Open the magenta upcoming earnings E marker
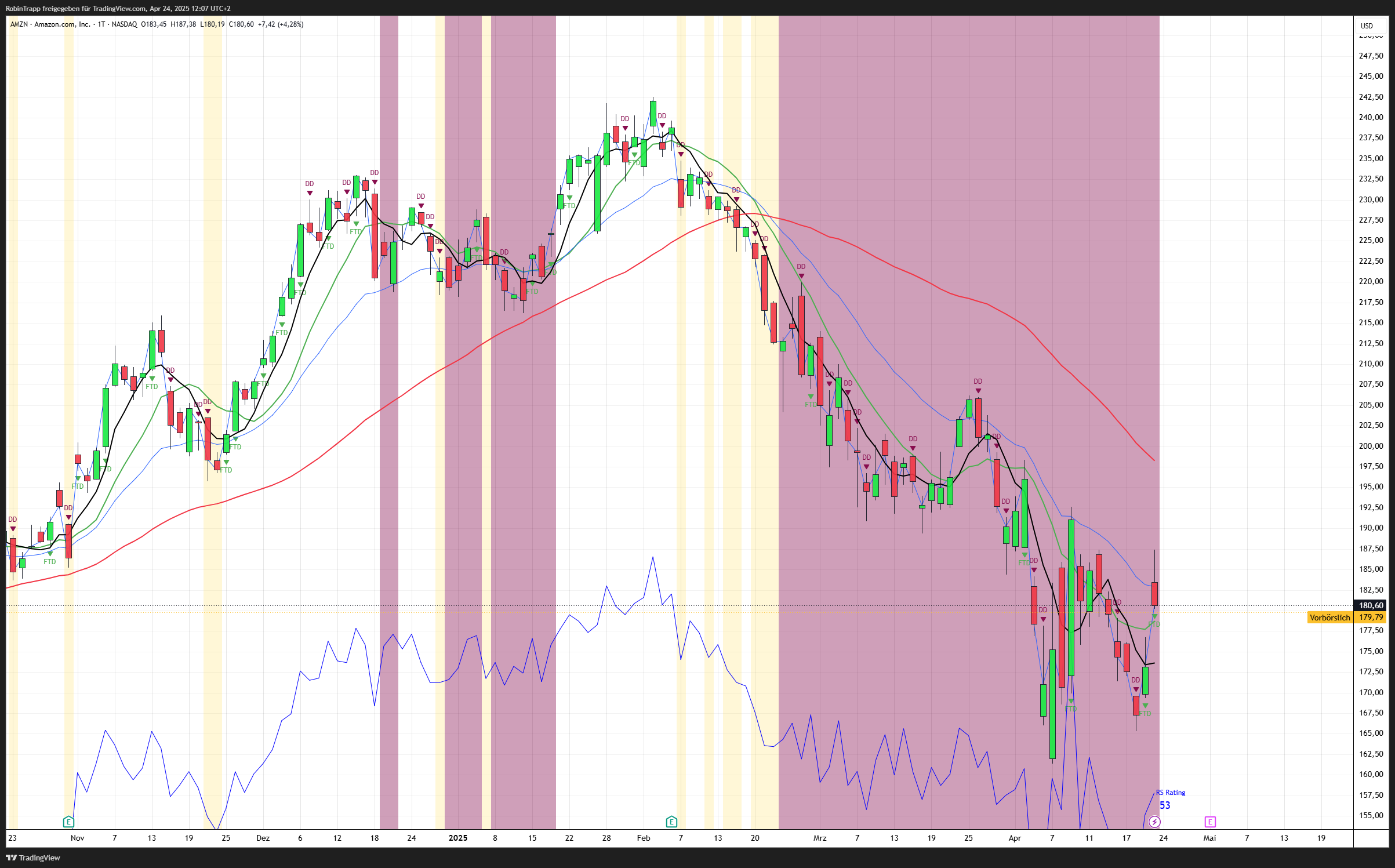 click(x=1210, y=822)
